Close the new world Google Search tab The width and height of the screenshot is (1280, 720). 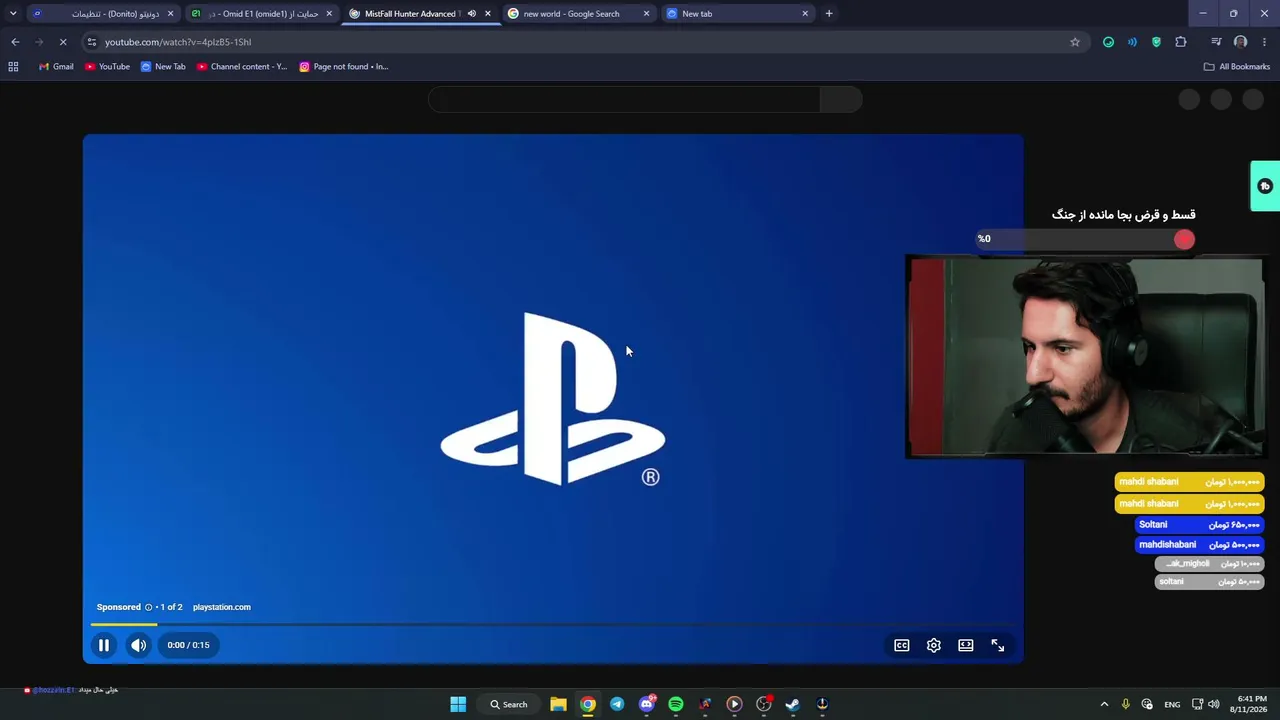(x=646, y=14)
